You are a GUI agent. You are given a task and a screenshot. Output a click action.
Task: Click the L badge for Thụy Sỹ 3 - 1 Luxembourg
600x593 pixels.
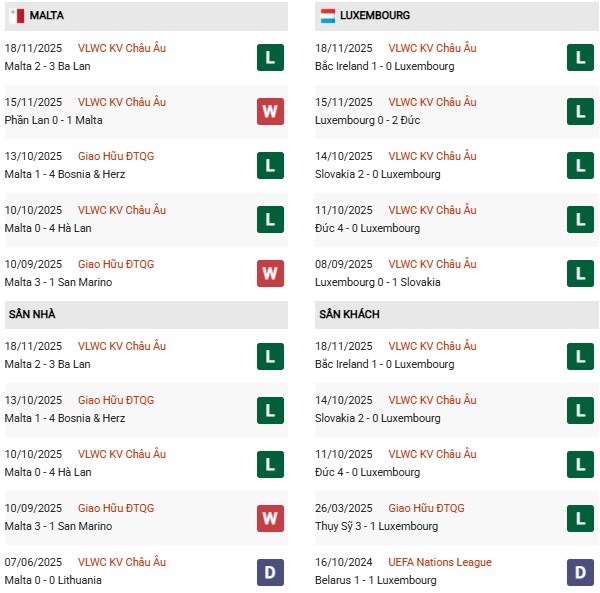pos(580,517)
